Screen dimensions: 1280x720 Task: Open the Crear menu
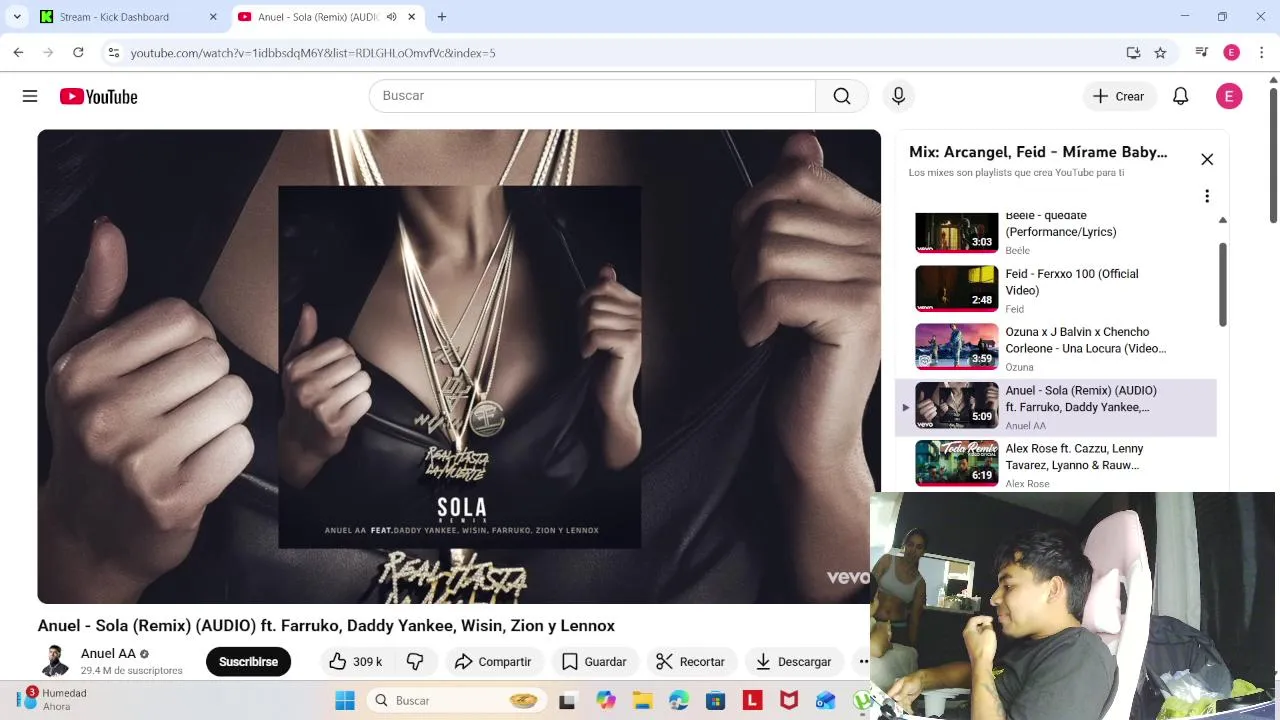1119,96
